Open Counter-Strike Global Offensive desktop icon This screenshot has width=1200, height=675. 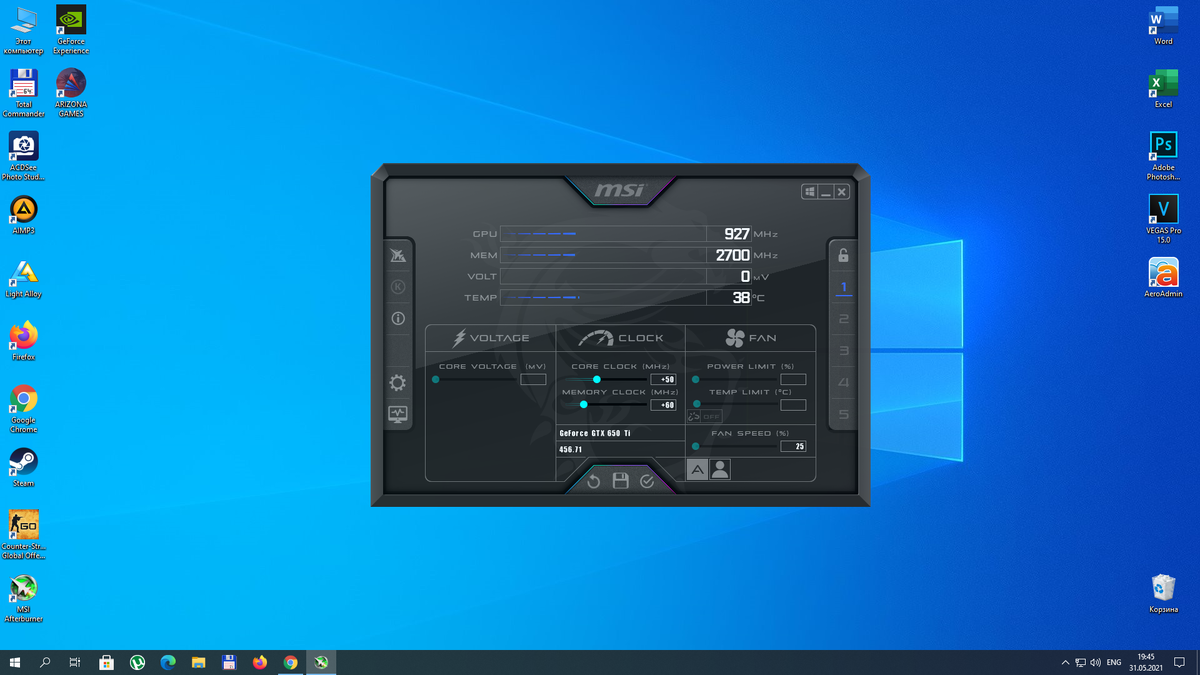(24, 534)
